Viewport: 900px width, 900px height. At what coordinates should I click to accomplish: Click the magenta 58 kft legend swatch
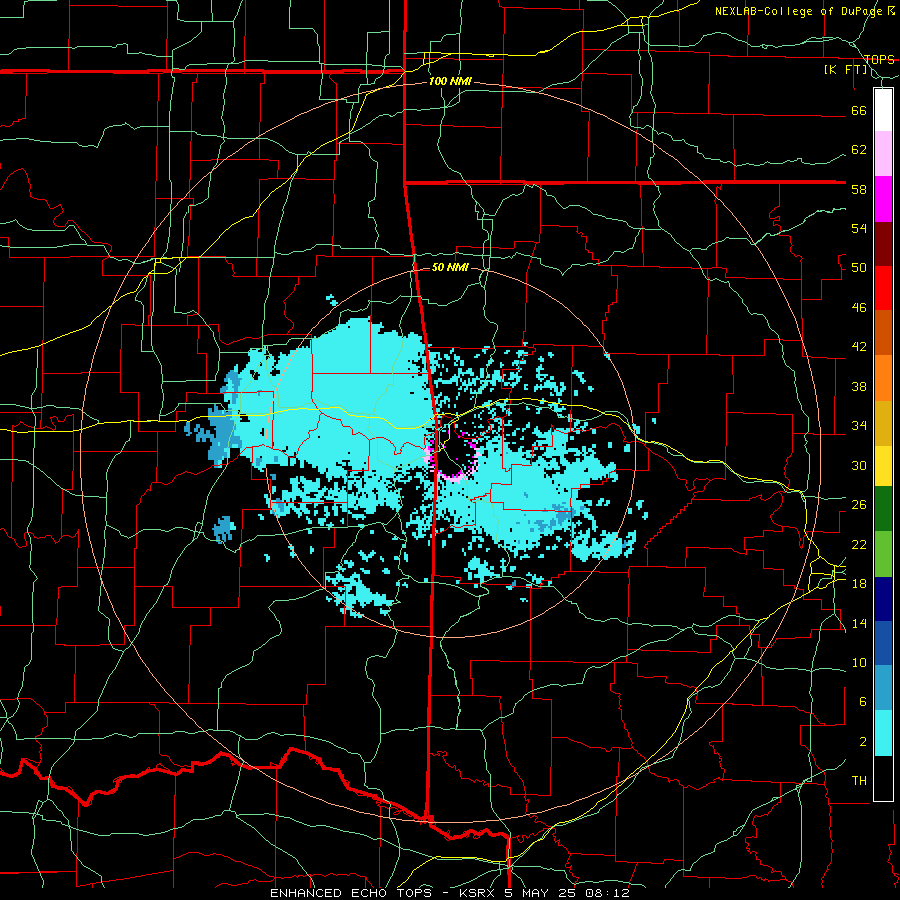click(x=883, y=199)
